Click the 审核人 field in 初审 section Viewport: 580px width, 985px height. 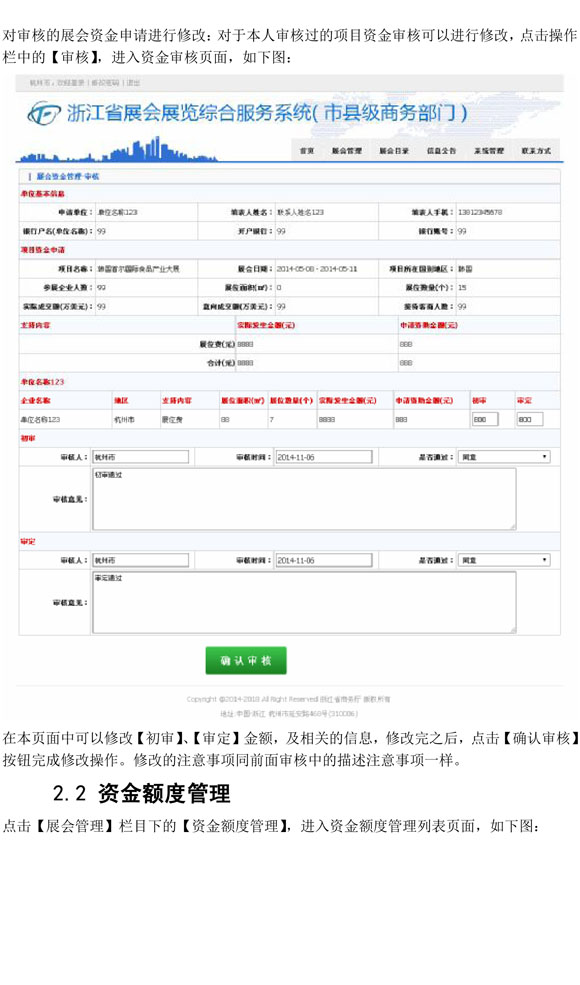(x=141, y=457)
